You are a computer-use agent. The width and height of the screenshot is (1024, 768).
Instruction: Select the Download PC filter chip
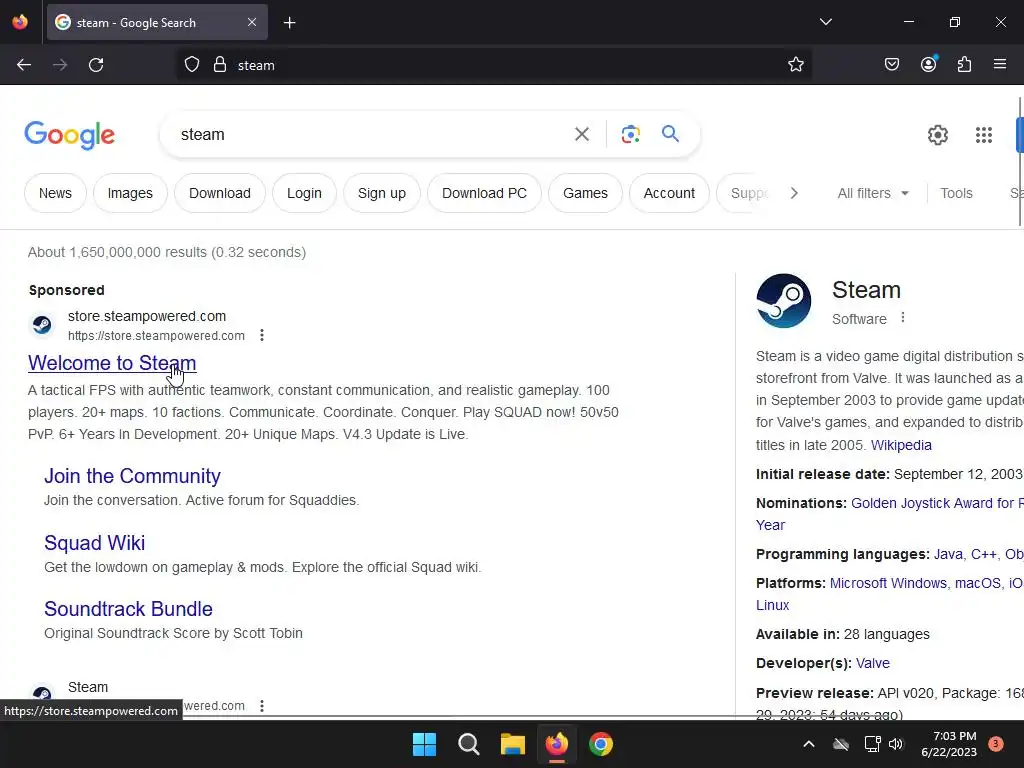click(484, 193)
